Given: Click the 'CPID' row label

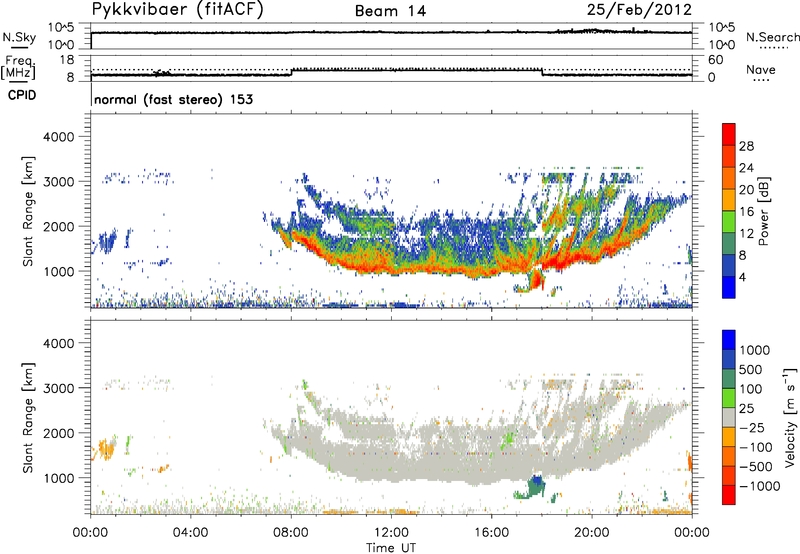Looking at the screenshot, I should (x=22, y=95).
